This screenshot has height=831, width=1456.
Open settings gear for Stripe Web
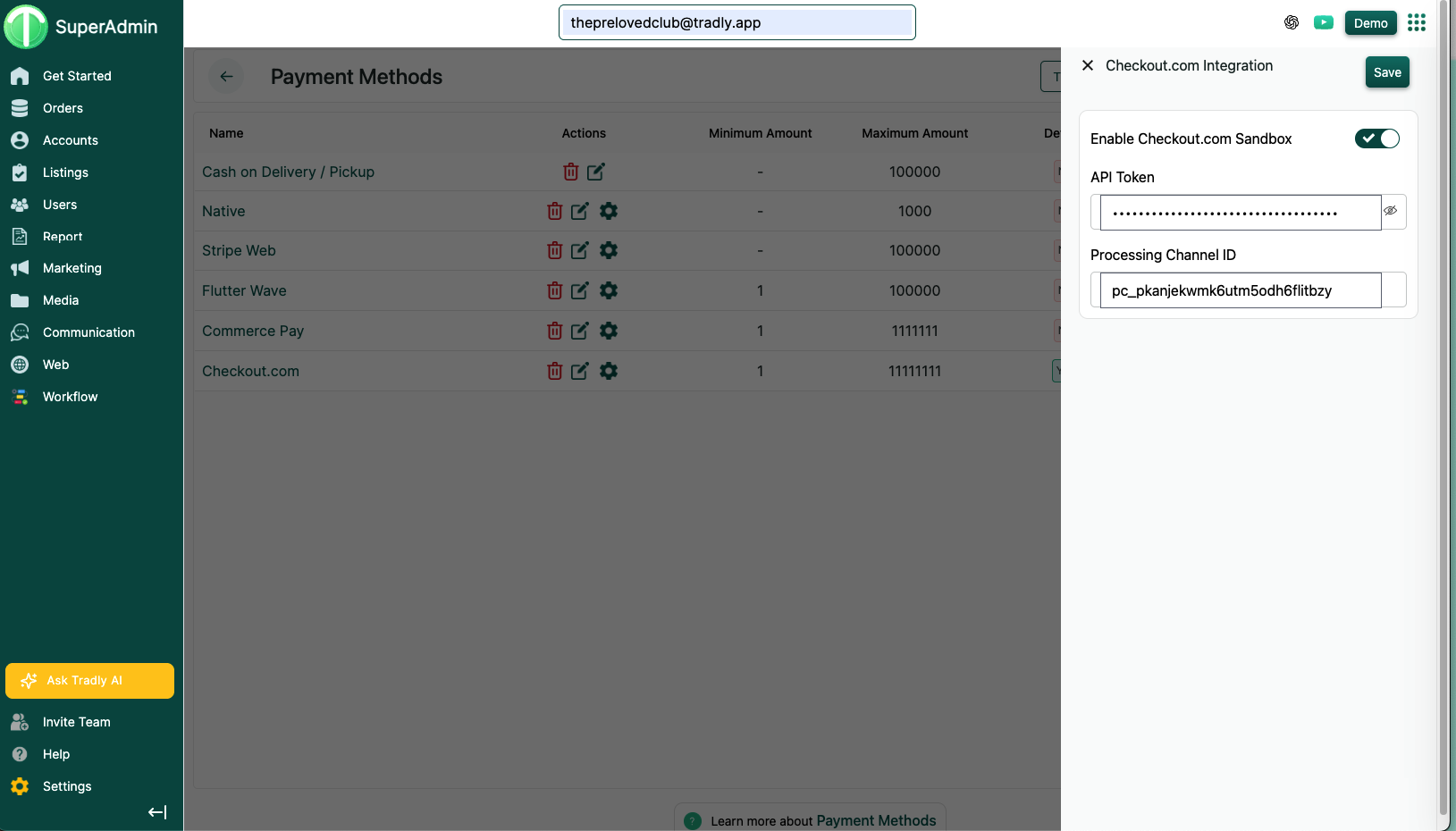(609, 250)
